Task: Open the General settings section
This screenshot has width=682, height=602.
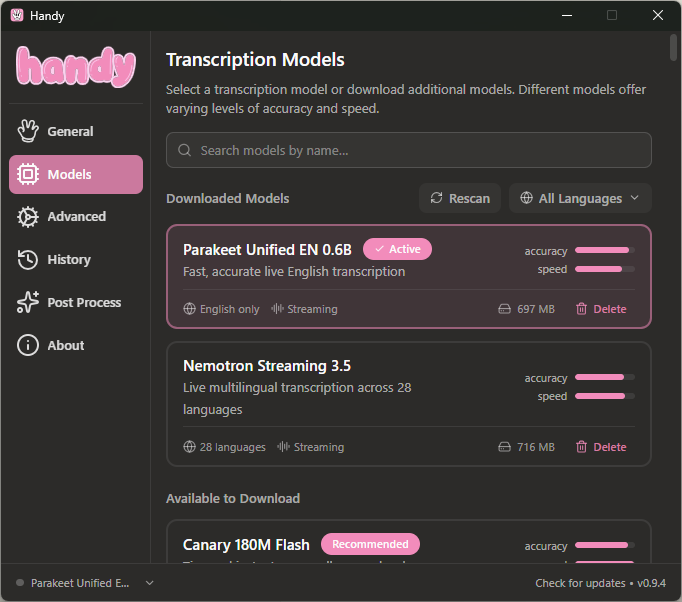Action: coord(76,131)
